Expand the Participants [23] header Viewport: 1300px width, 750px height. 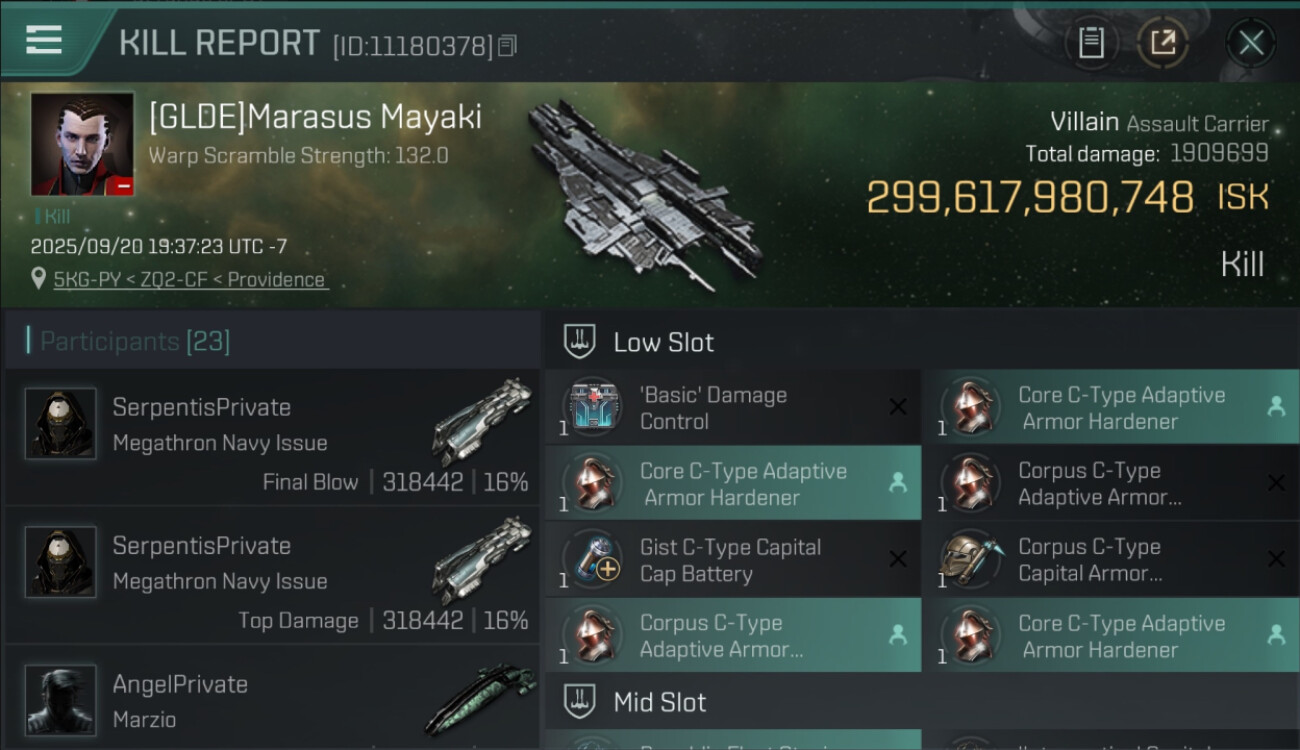272,341
